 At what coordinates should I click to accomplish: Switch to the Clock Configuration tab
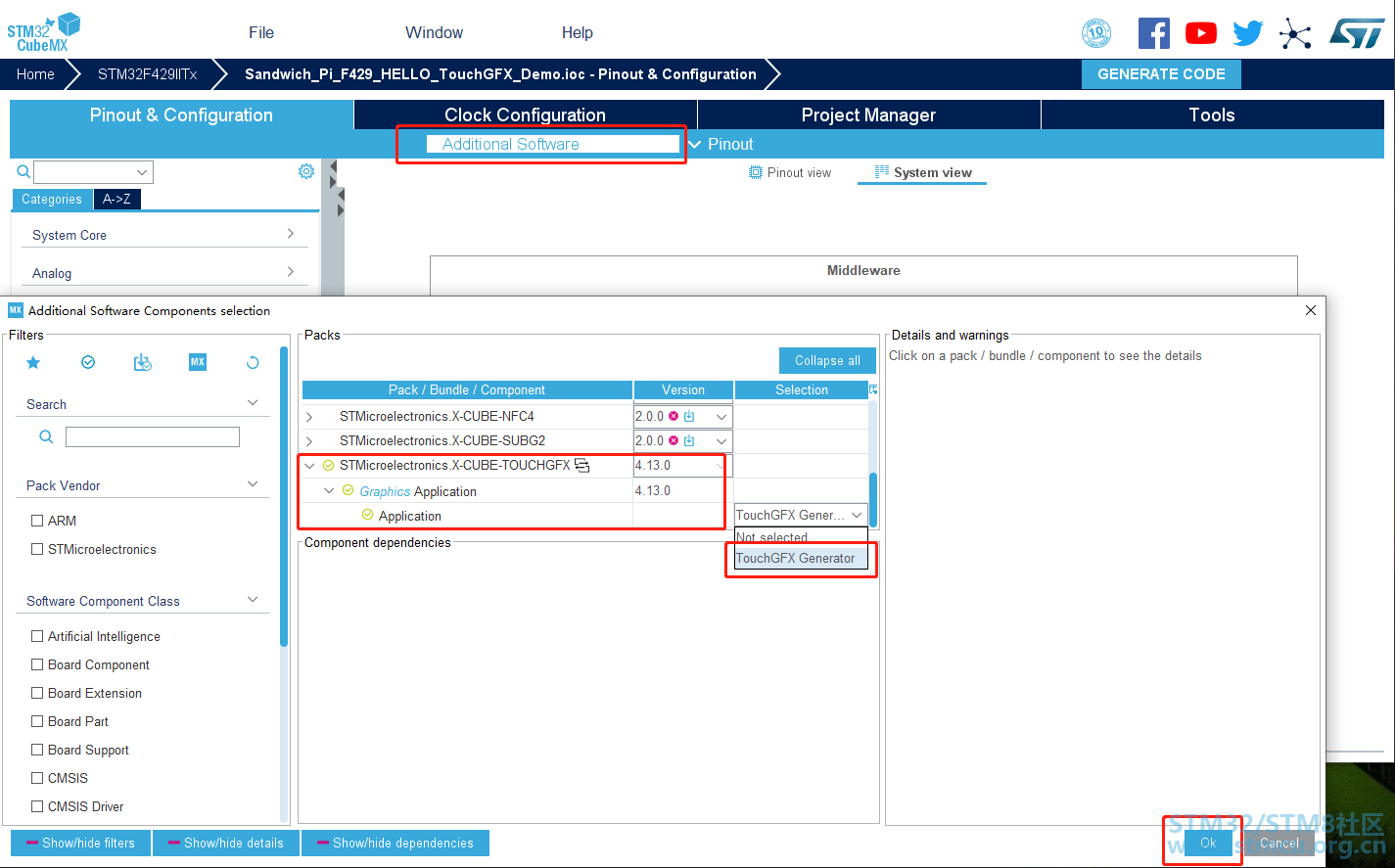(x=525, y=114)
